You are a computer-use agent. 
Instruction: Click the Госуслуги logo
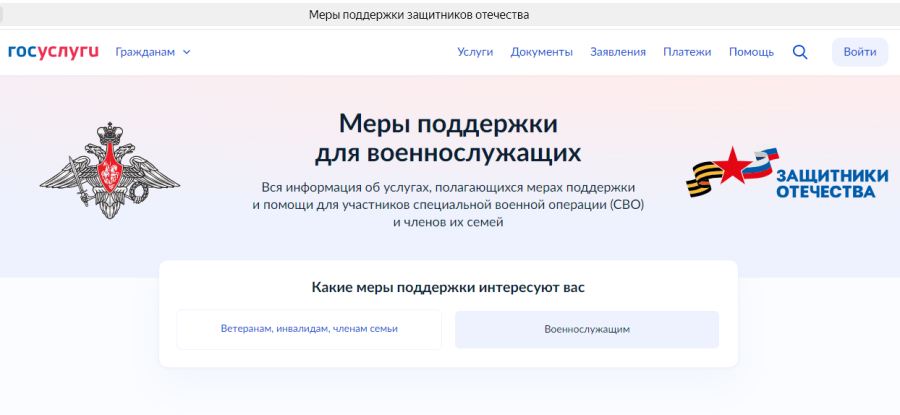[x=53, y=52]
